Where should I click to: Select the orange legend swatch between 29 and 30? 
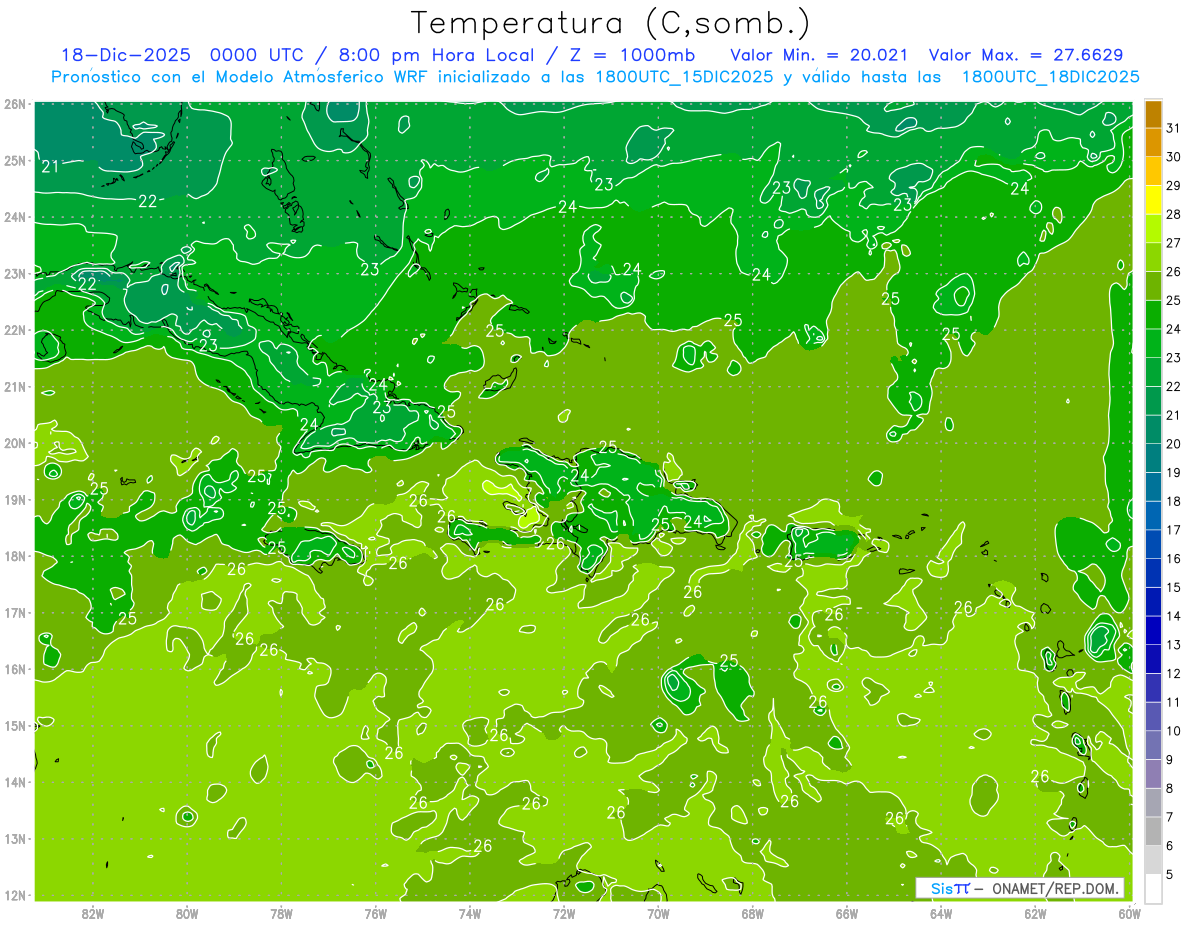pos(1153,171)
